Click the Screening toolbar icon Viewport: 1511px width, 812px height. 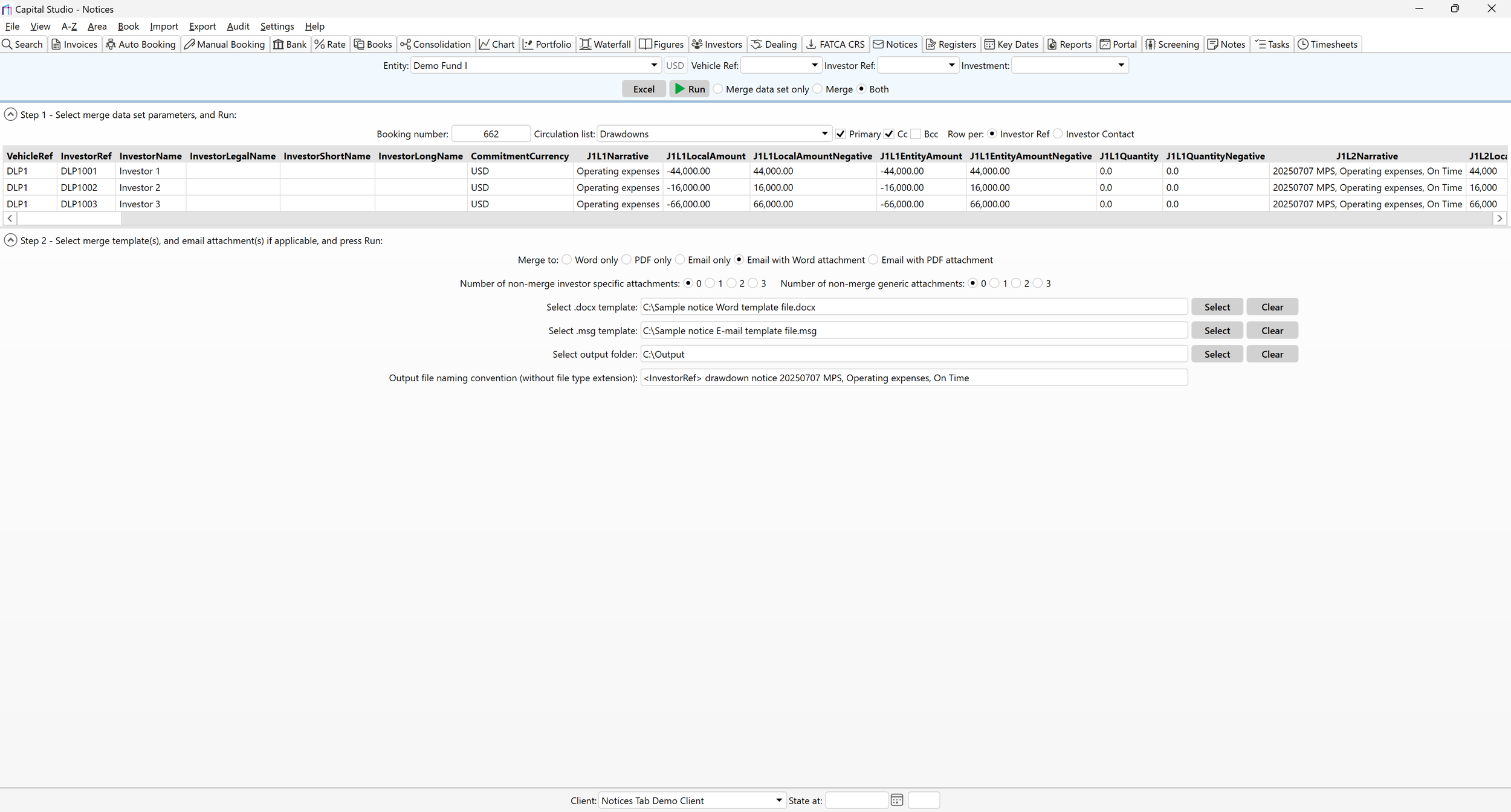(x=1150, y=44)
